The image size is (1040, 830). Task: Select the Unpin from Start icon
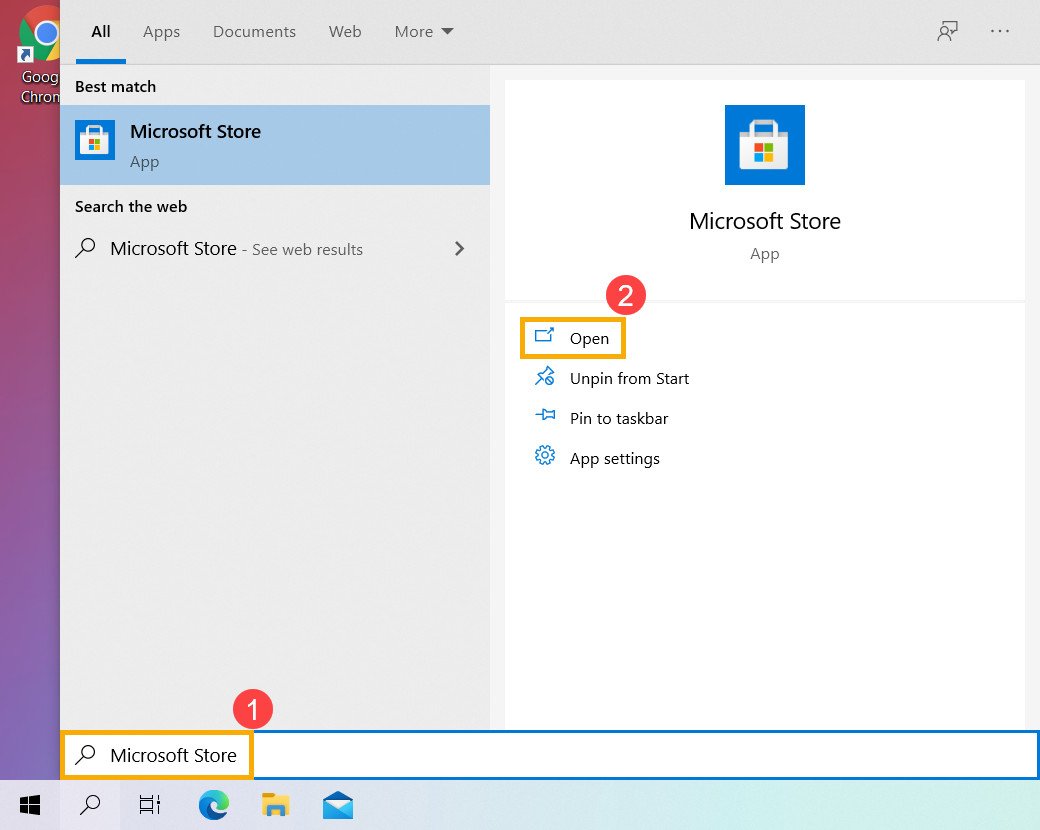point(545,377)
